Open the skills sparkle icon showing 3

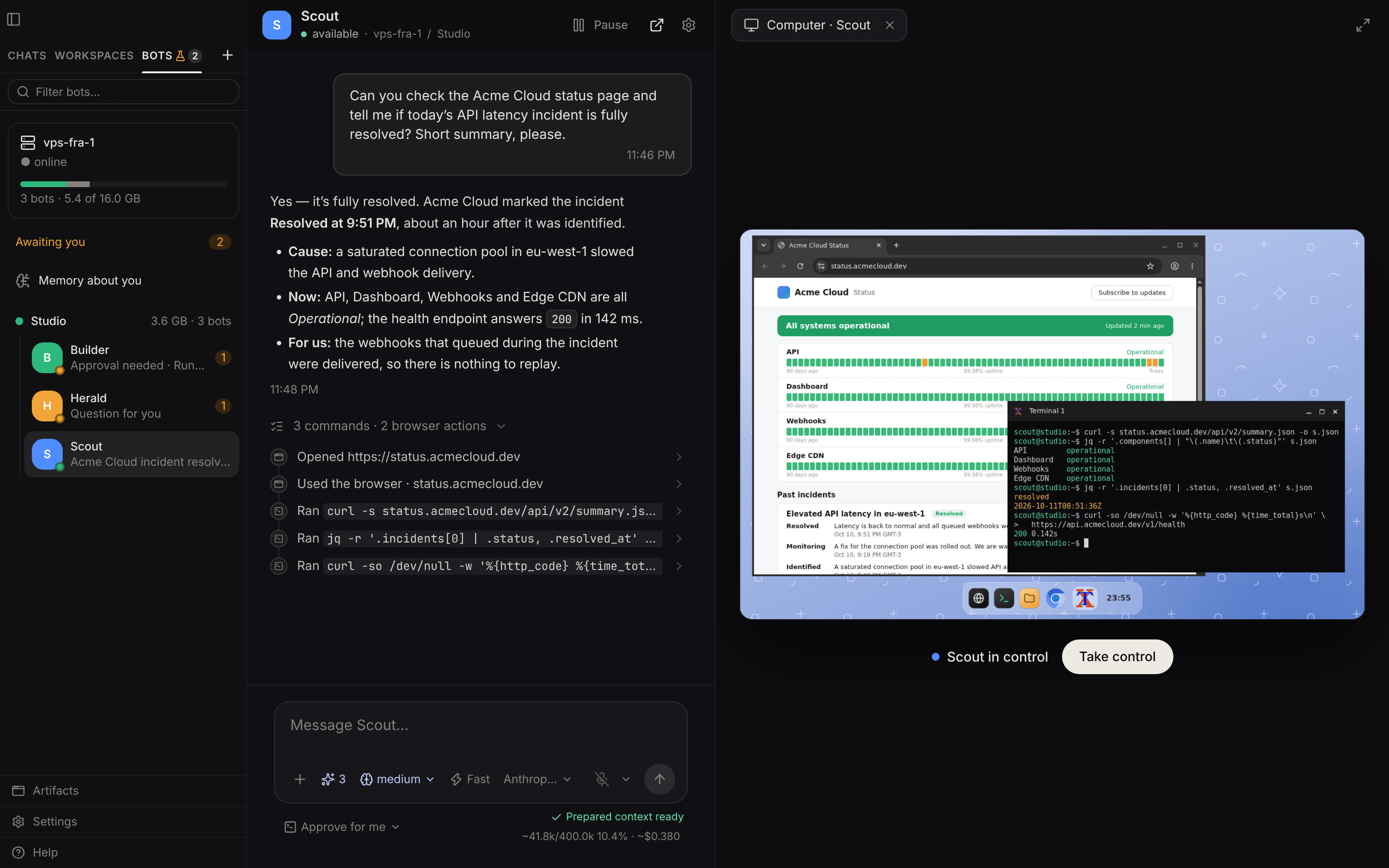[x=333, y=779]
